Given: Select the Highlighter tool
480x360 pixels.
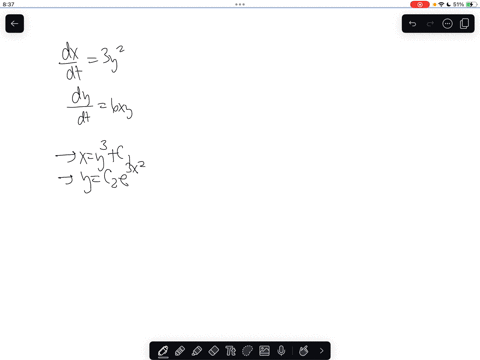Looking at the screenshot, I should click(197, 351).
